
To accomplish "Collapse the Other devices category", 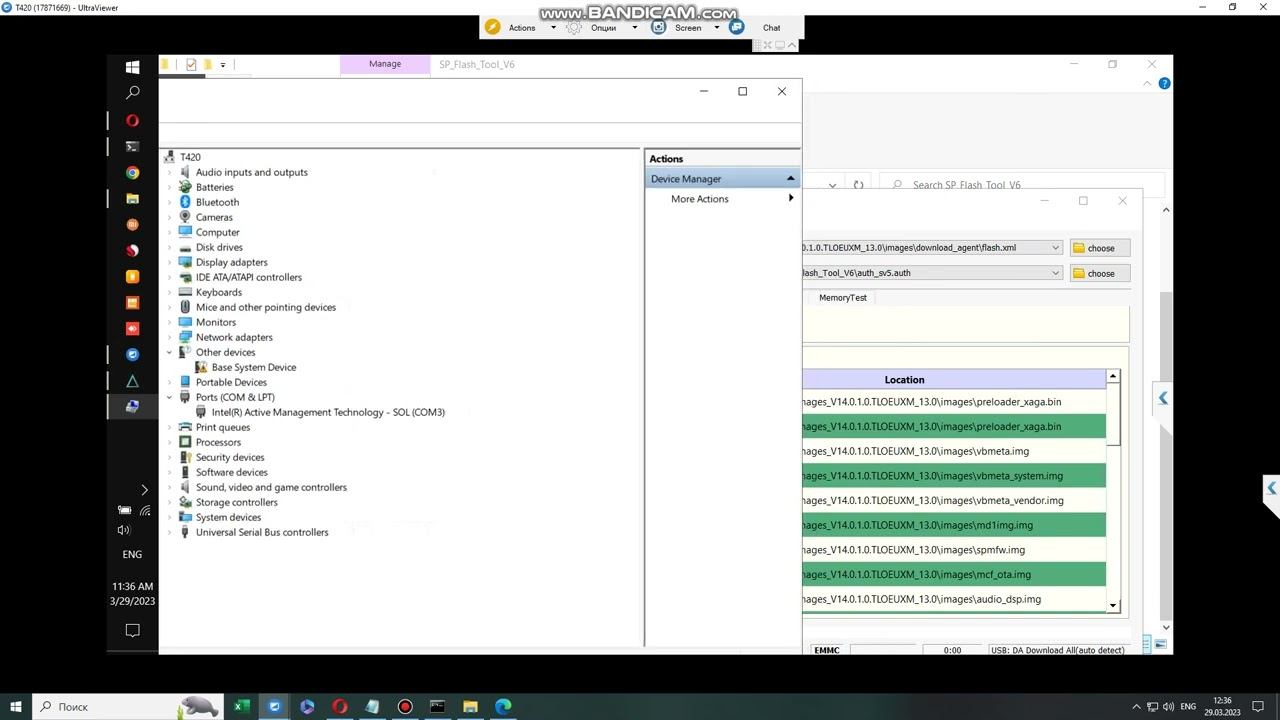I will click(169, 352).
